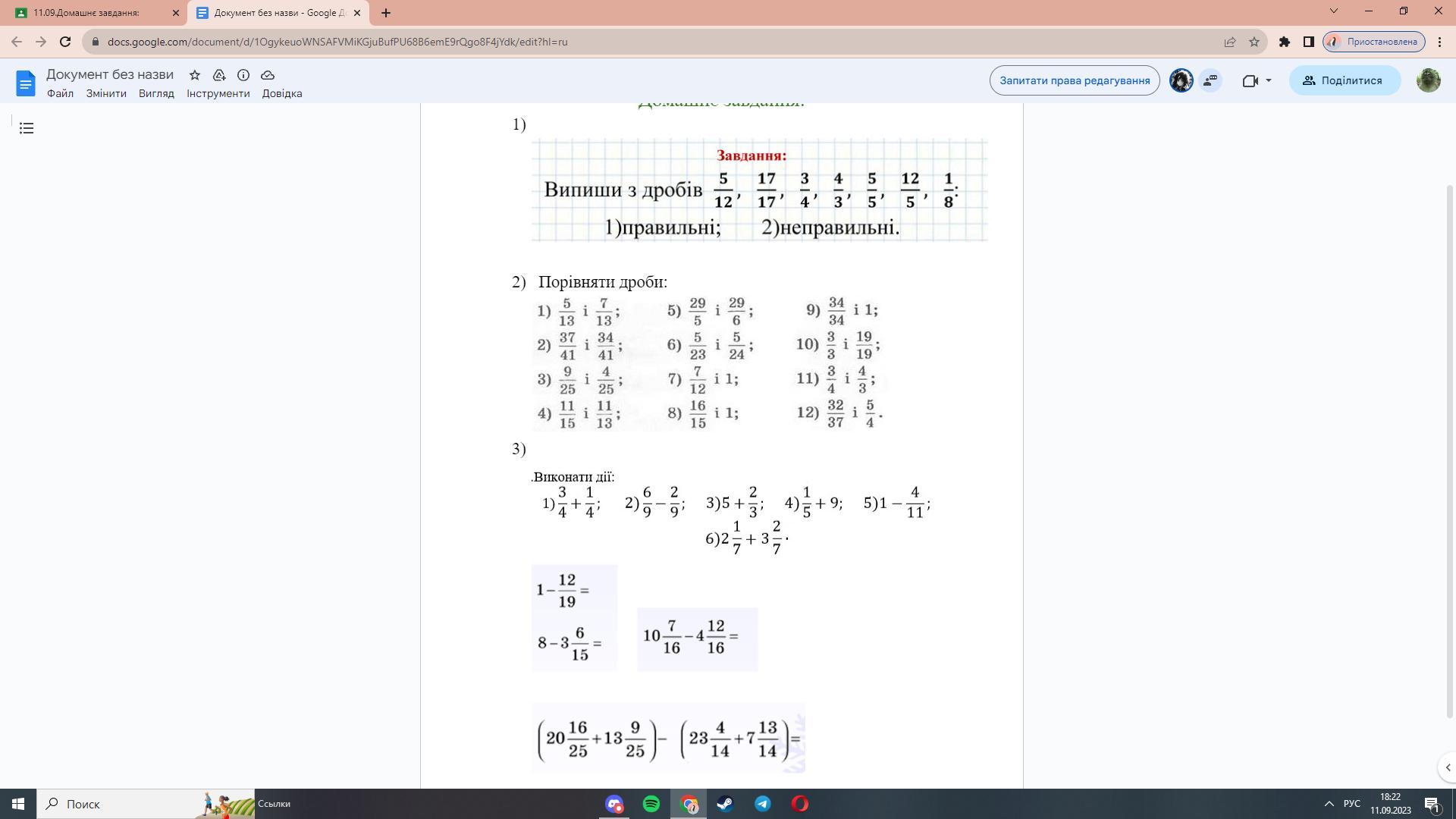1456x819 pixels.
Task: Close the 11.09.Домашнє завдання tab
Action: pyautogui.click(x=176, y=13)
